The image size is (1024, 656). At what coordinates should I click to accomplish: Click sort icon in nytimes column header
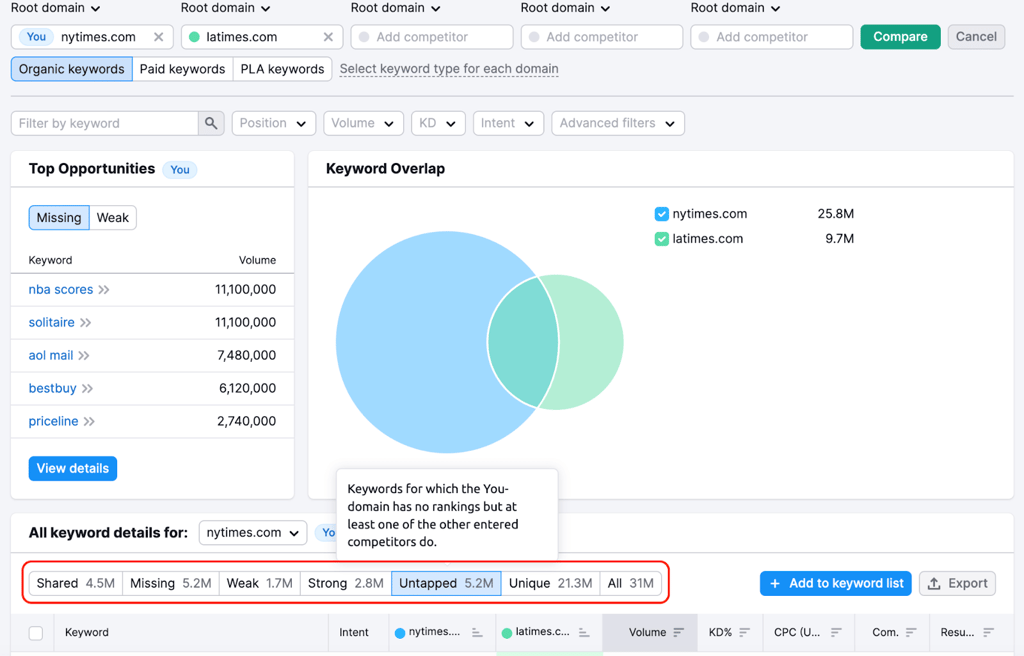pyautogui.click(x=477, y=632)
